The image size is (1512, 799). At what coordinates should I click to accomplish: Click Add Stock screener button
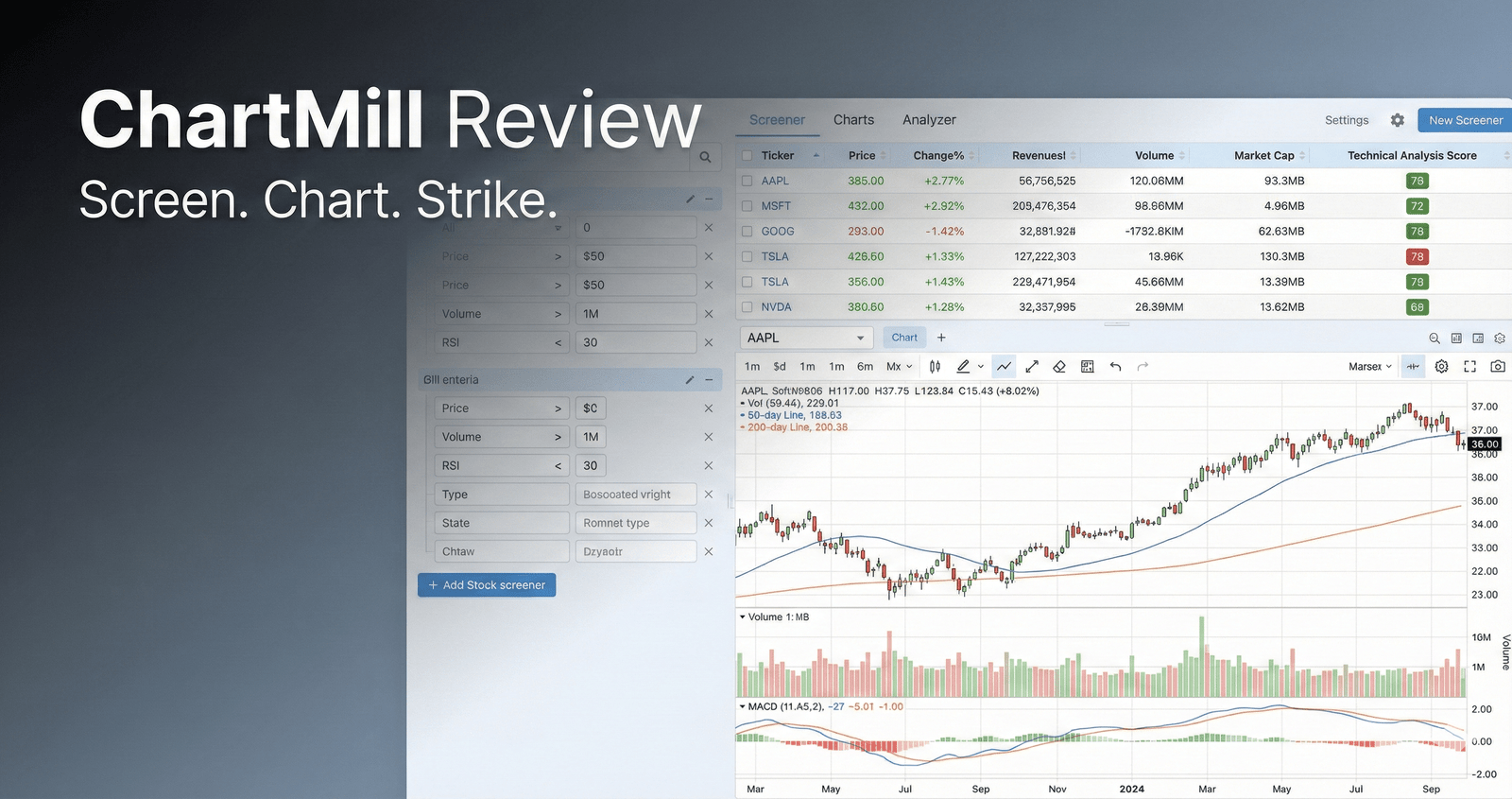[487, 585]
